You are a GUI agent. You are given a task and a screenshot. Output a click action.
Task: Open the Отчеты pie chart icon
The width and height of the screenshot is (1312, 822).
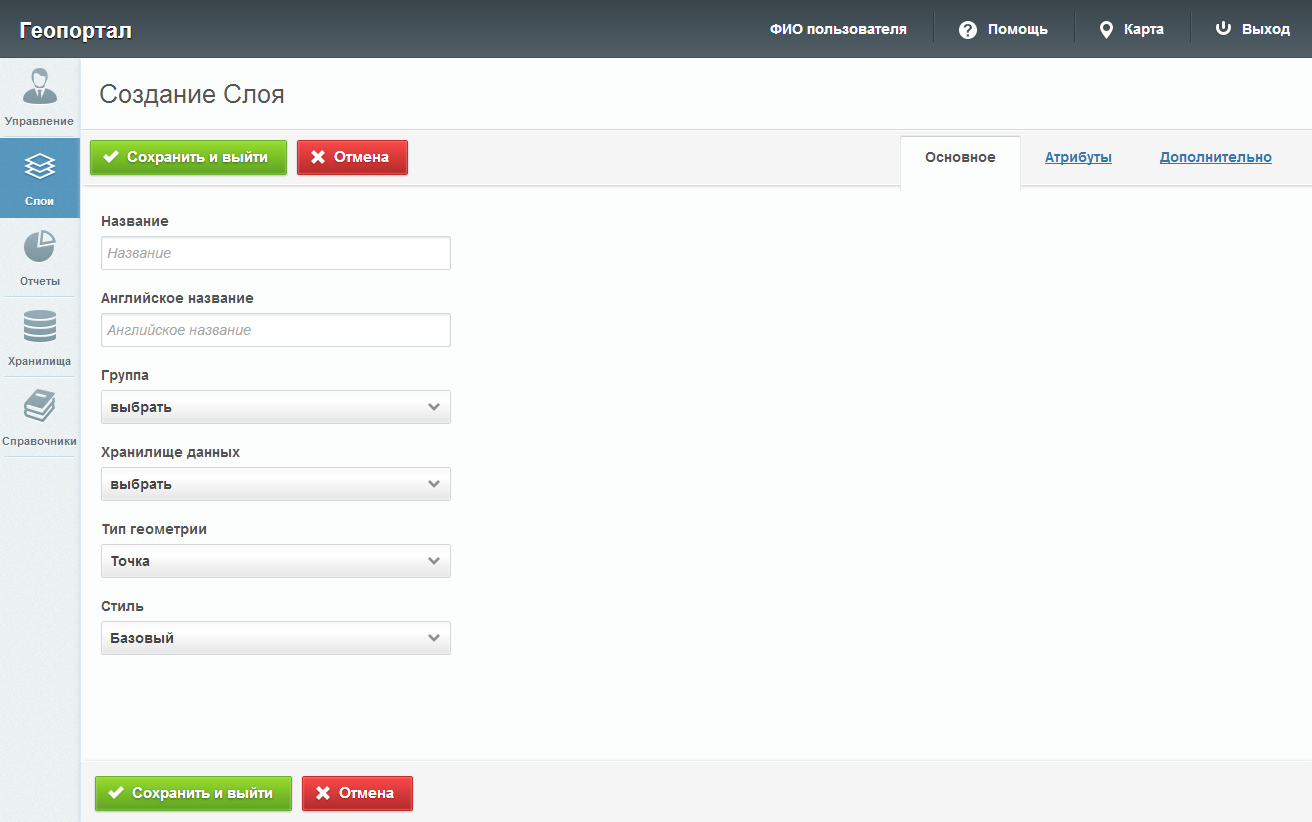click(x=39, y=246)
